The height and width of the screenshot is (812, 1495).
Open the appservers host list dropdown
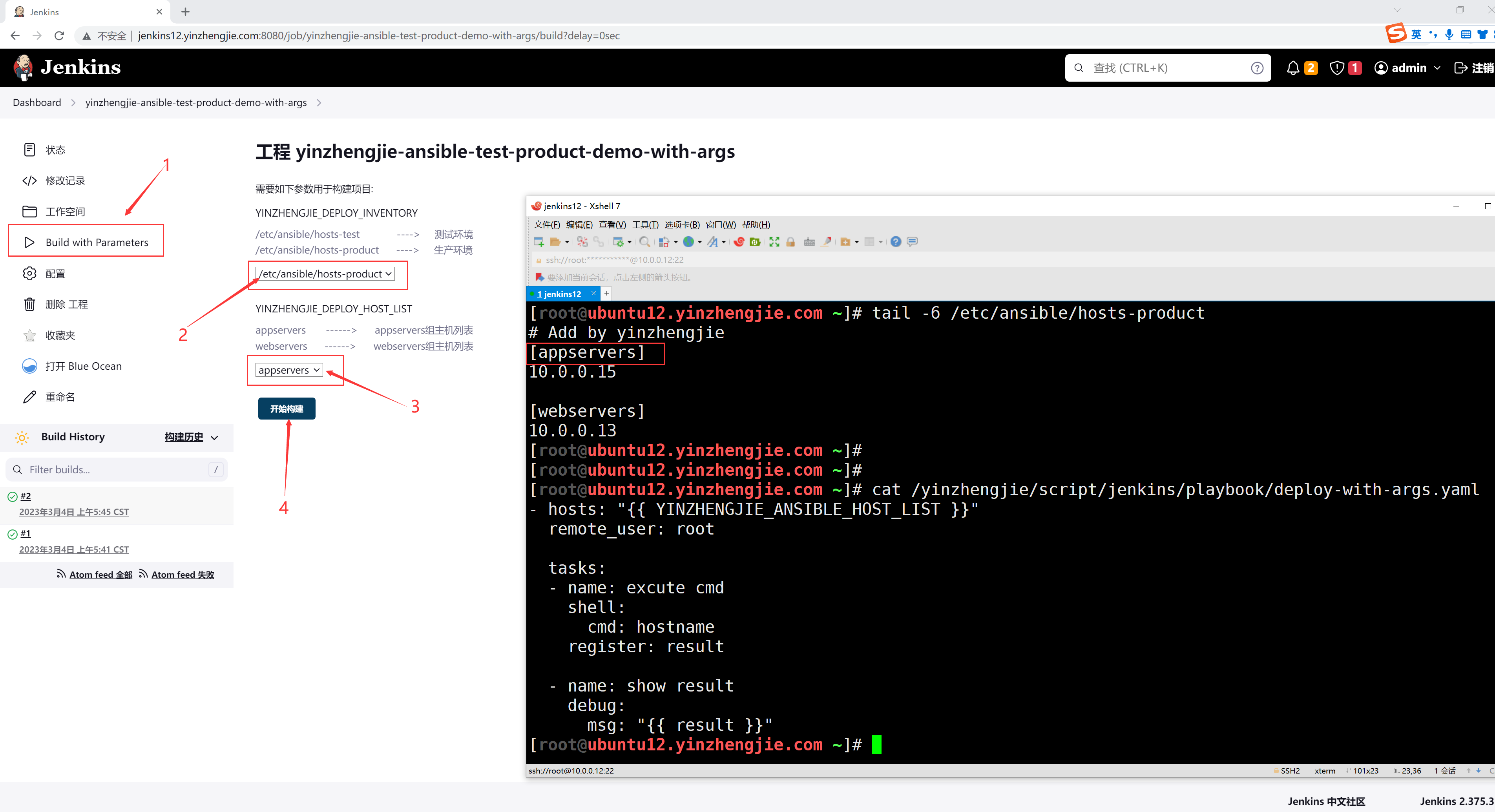point(289,370)
